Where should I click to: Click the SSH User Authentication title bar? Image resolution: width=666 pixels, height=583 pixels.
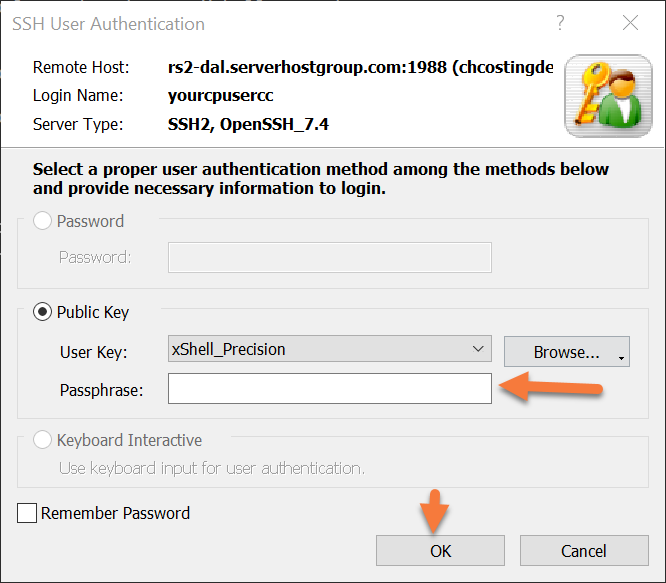(250, 23)
